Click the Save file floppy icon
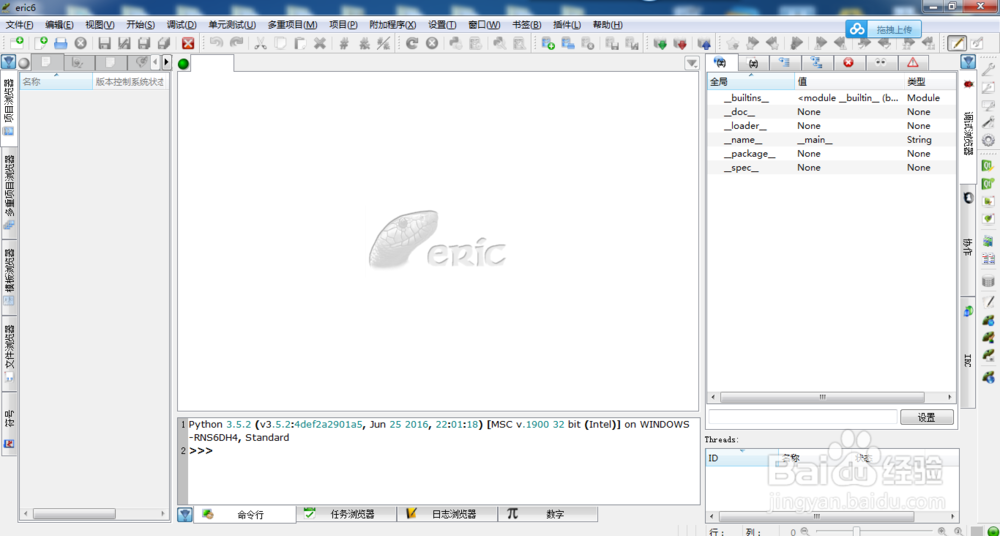This screenshot has height=536, width=1000. click(x=105, y=43)
